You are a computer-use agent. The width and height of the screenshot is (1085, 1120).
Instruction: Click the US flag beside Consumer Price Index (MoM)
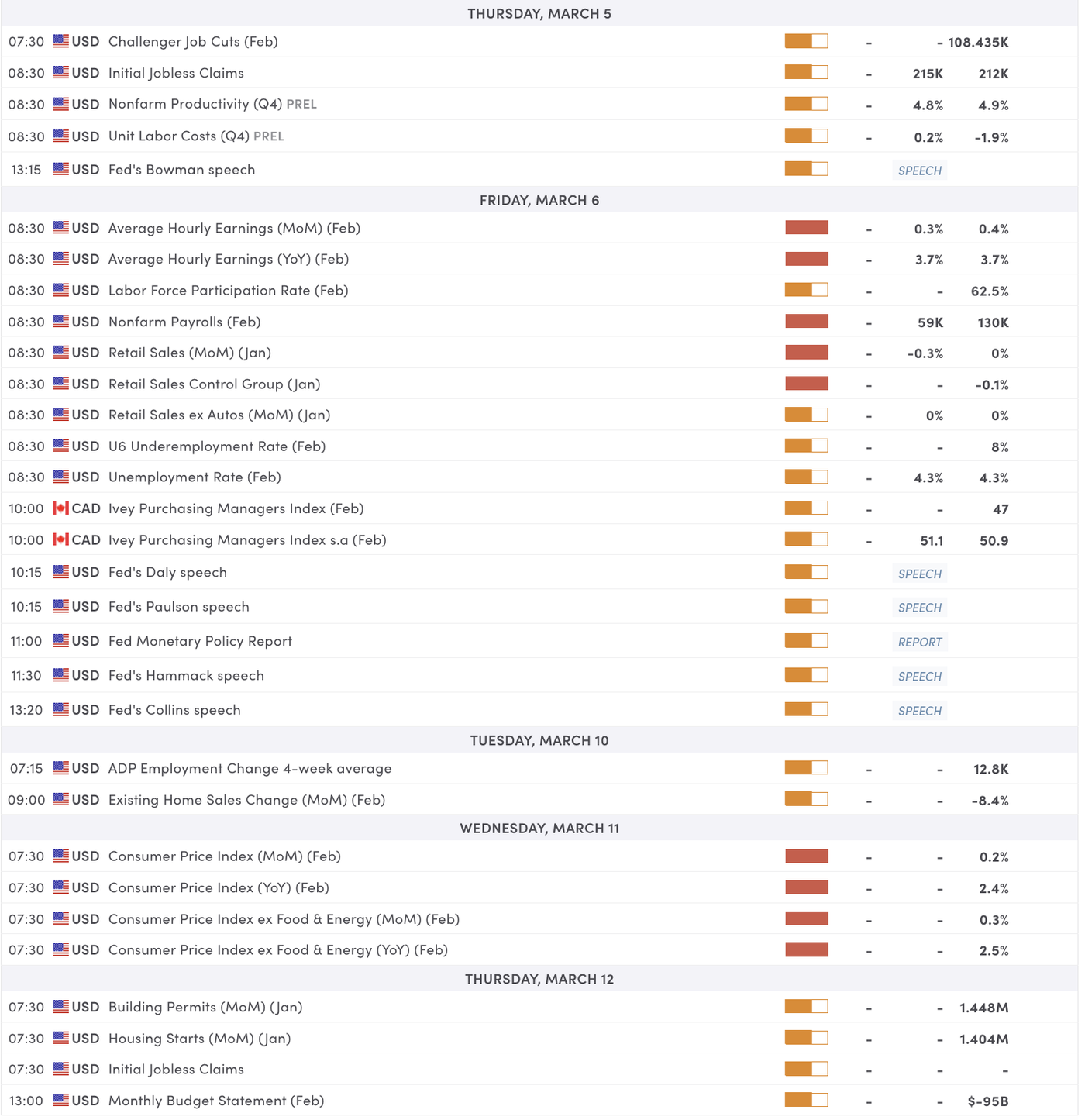tap(60, 856)
